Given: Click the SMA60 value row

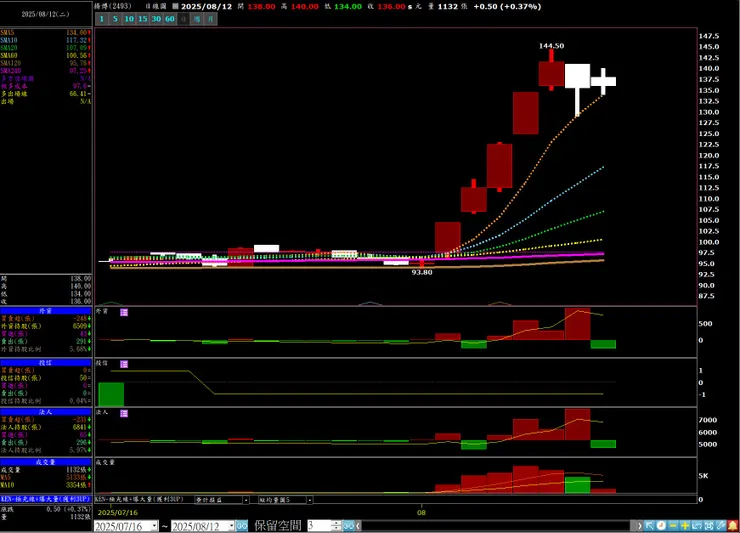Looking at the screenshot, I should (x=46, y=55).
